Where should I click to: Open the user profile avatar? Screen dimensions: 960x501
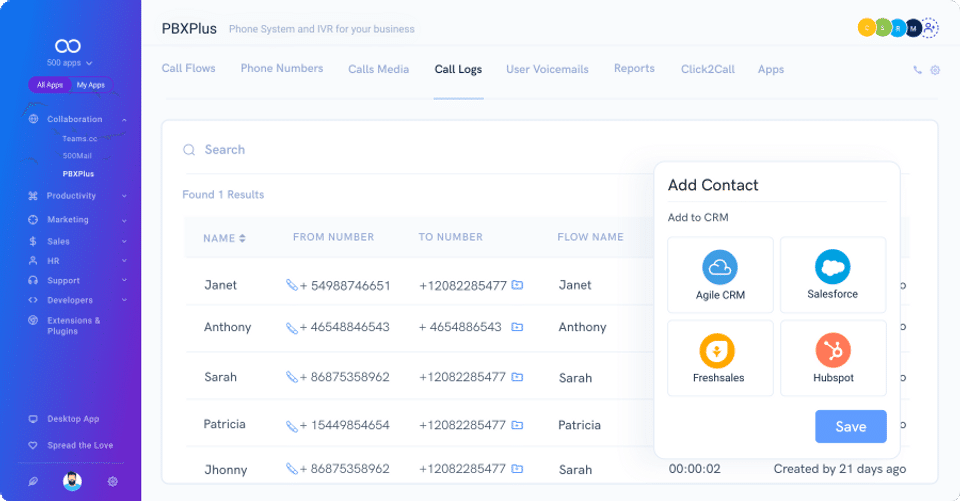pyautogui.click(x=72, y=481)
